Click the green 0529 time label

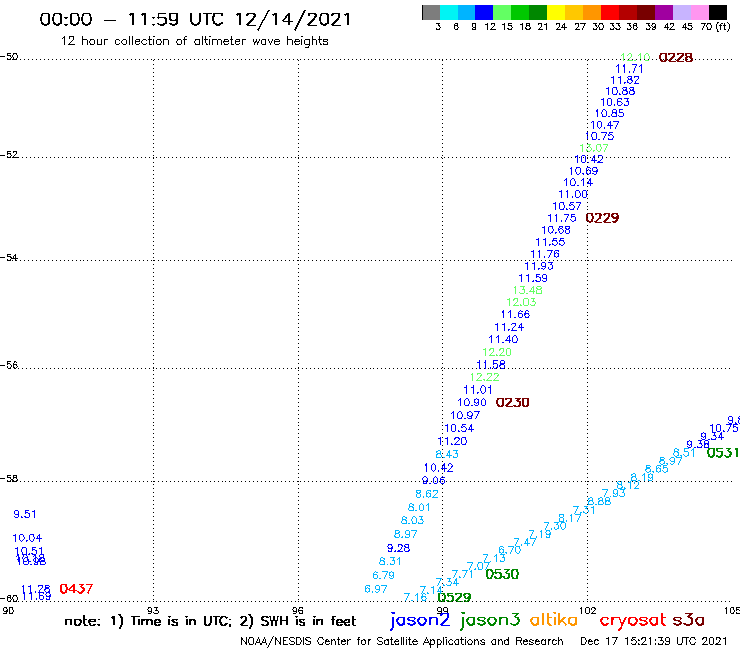[x=454, y=598]
